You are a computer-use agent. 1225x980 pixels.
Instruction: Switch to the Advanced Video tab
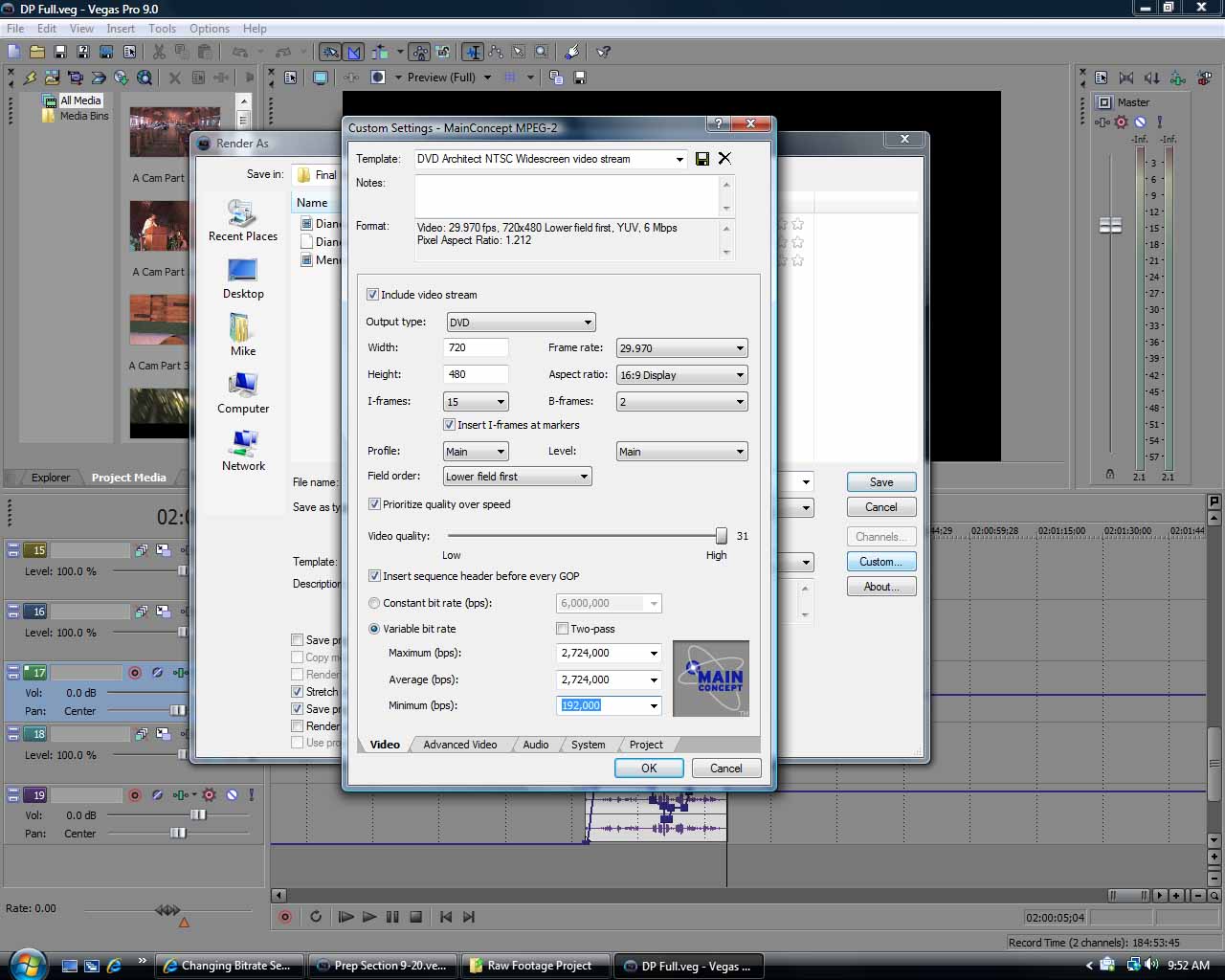point(459,745)
